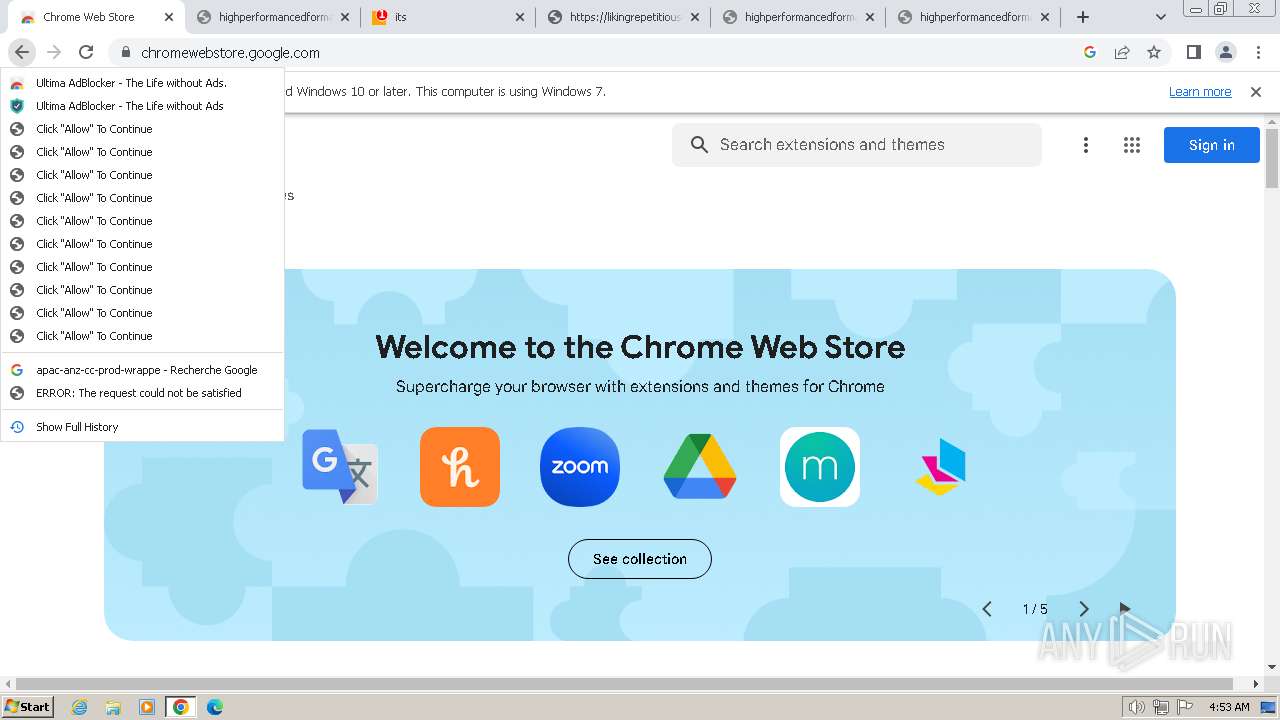Close the 'its' tab
Viewport: 1280px width, 720px height.
tap(519, 17)
